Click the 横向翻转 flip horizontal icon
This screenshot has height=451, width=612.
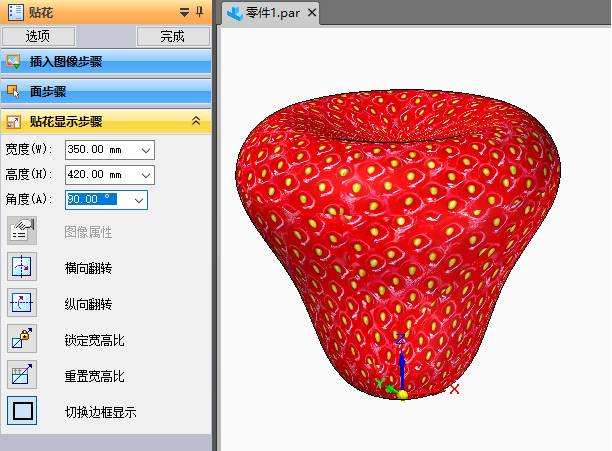click(22, 266)
